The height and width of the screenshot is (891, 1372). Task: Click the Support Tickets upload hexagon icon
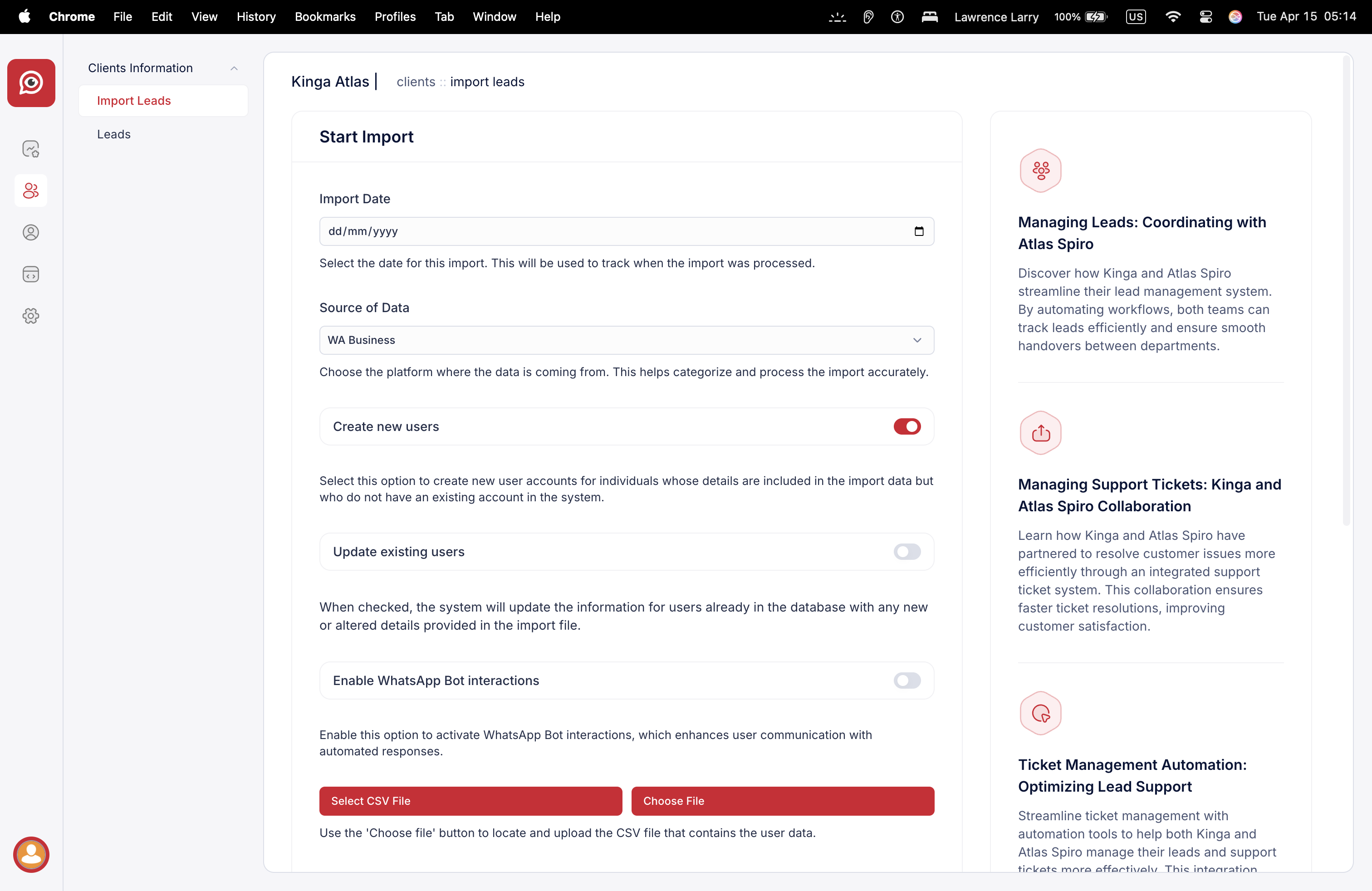pos(1040,433)
